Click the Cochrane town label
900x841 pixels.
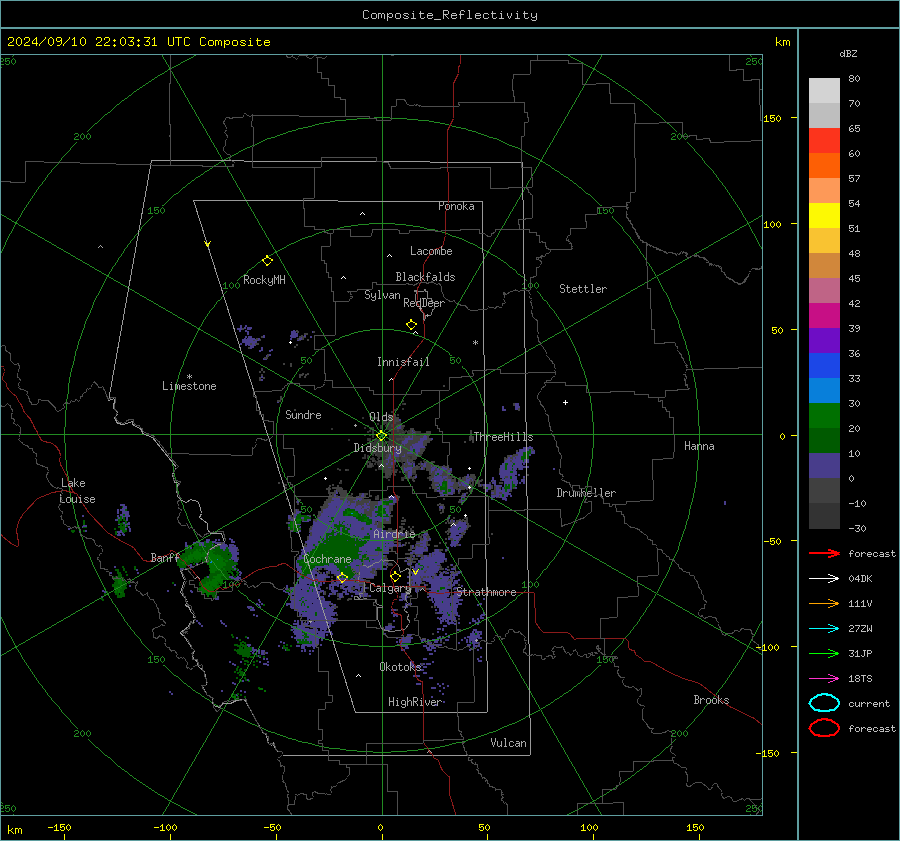pos(327,559)
